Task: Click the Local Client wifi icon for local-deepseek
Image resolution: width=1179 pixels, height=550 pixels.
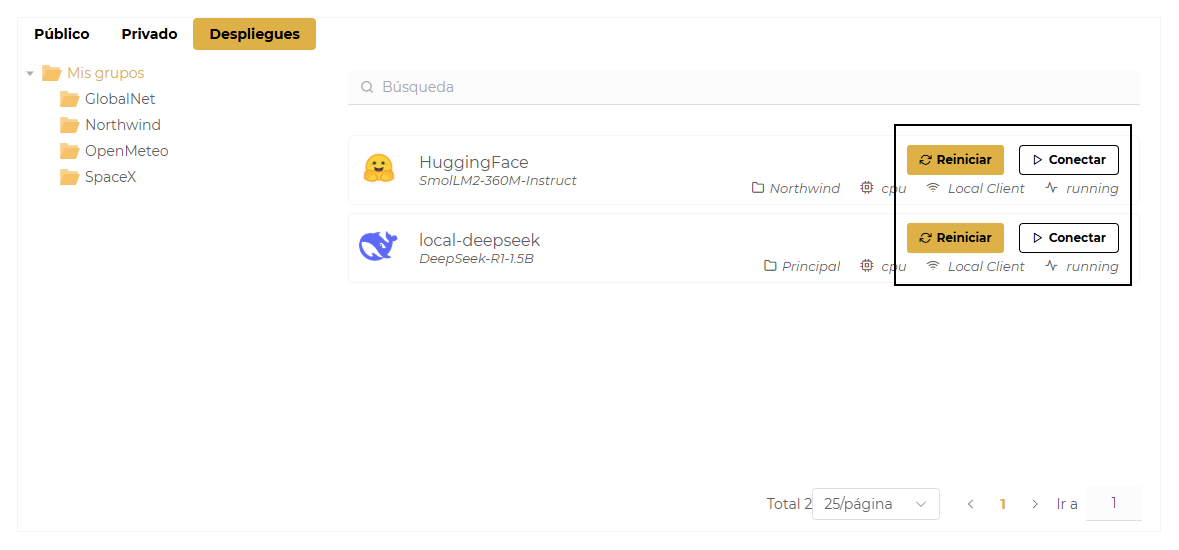Action: [933, 266]
